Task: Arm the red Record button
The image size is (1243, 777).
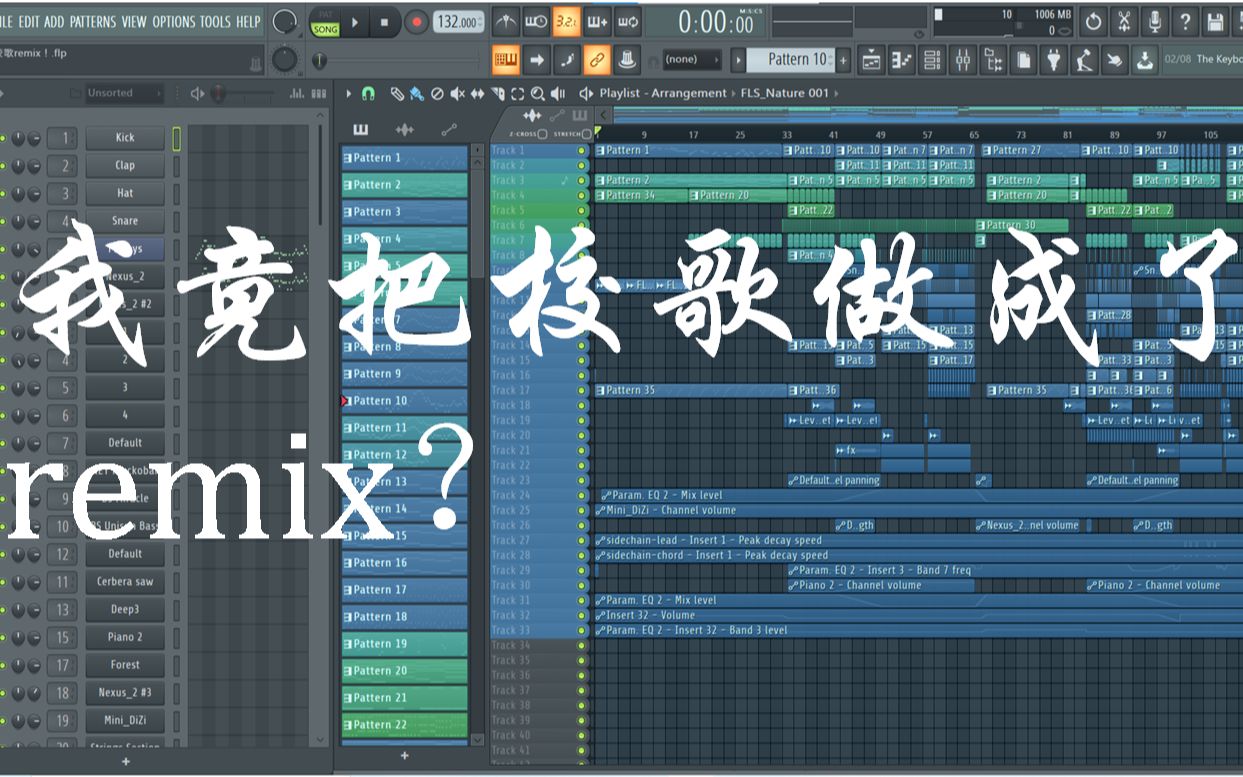Action: click(416, 21)
